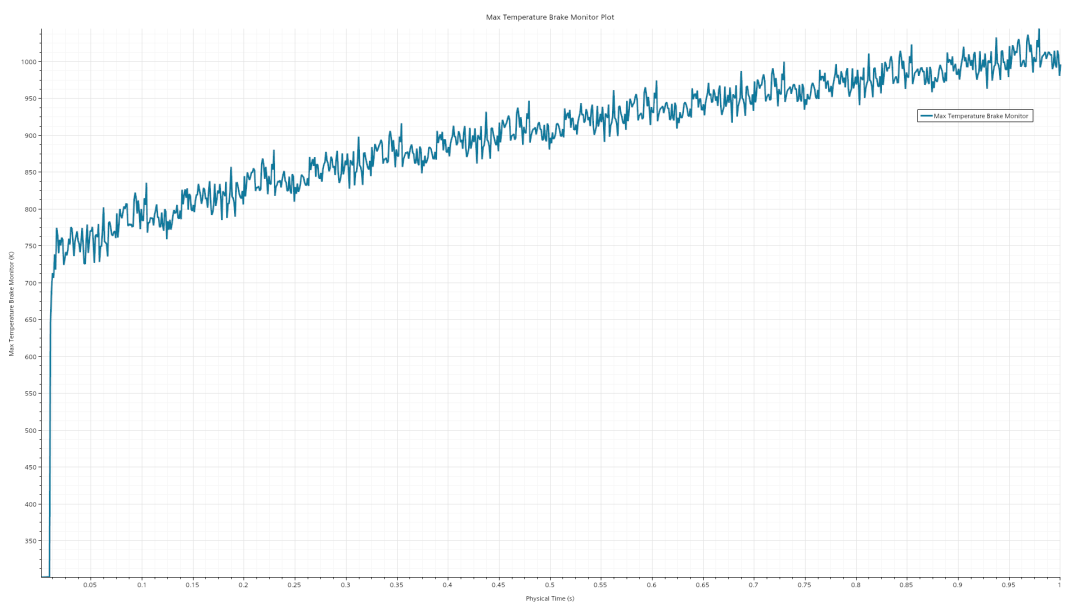The height and width of the screenshot is (608, 1080).
Task: Click the x-axis tick label '0.85'
Action: 906,585
